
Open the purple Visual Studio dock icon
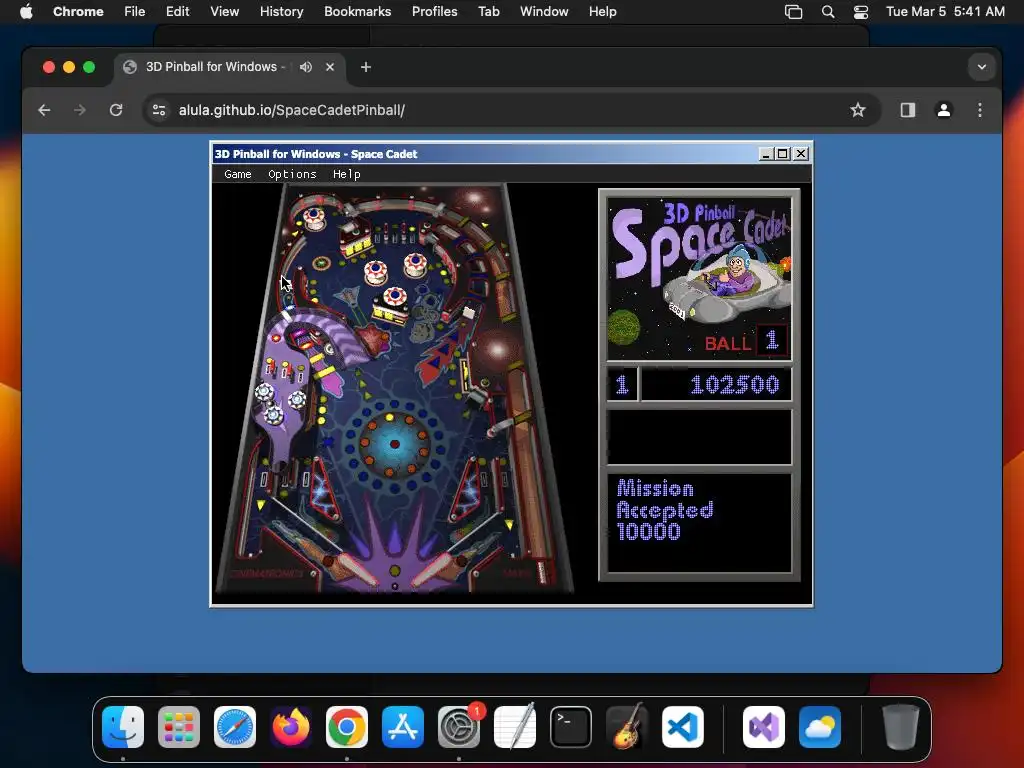coord(763,727)
